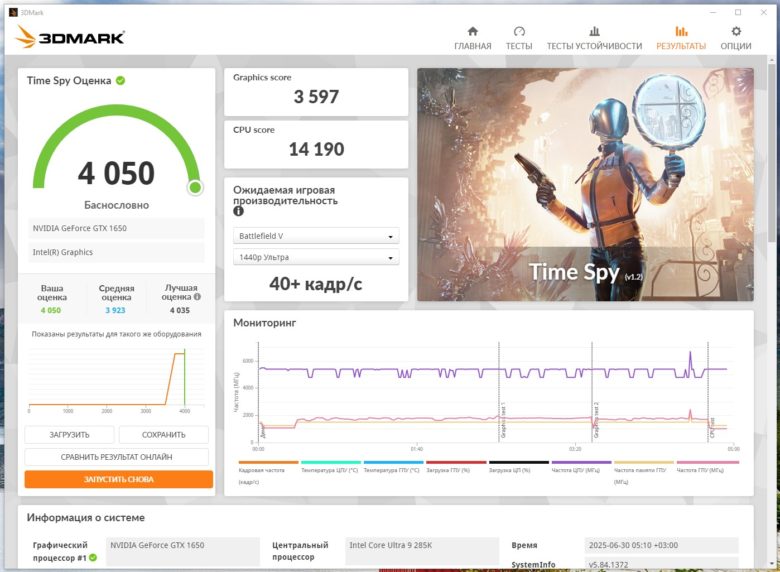Click the NVIDIA GeForce GTX 1650 score-panel field
Screen dimensions: 780x572
tap(116, 228)
